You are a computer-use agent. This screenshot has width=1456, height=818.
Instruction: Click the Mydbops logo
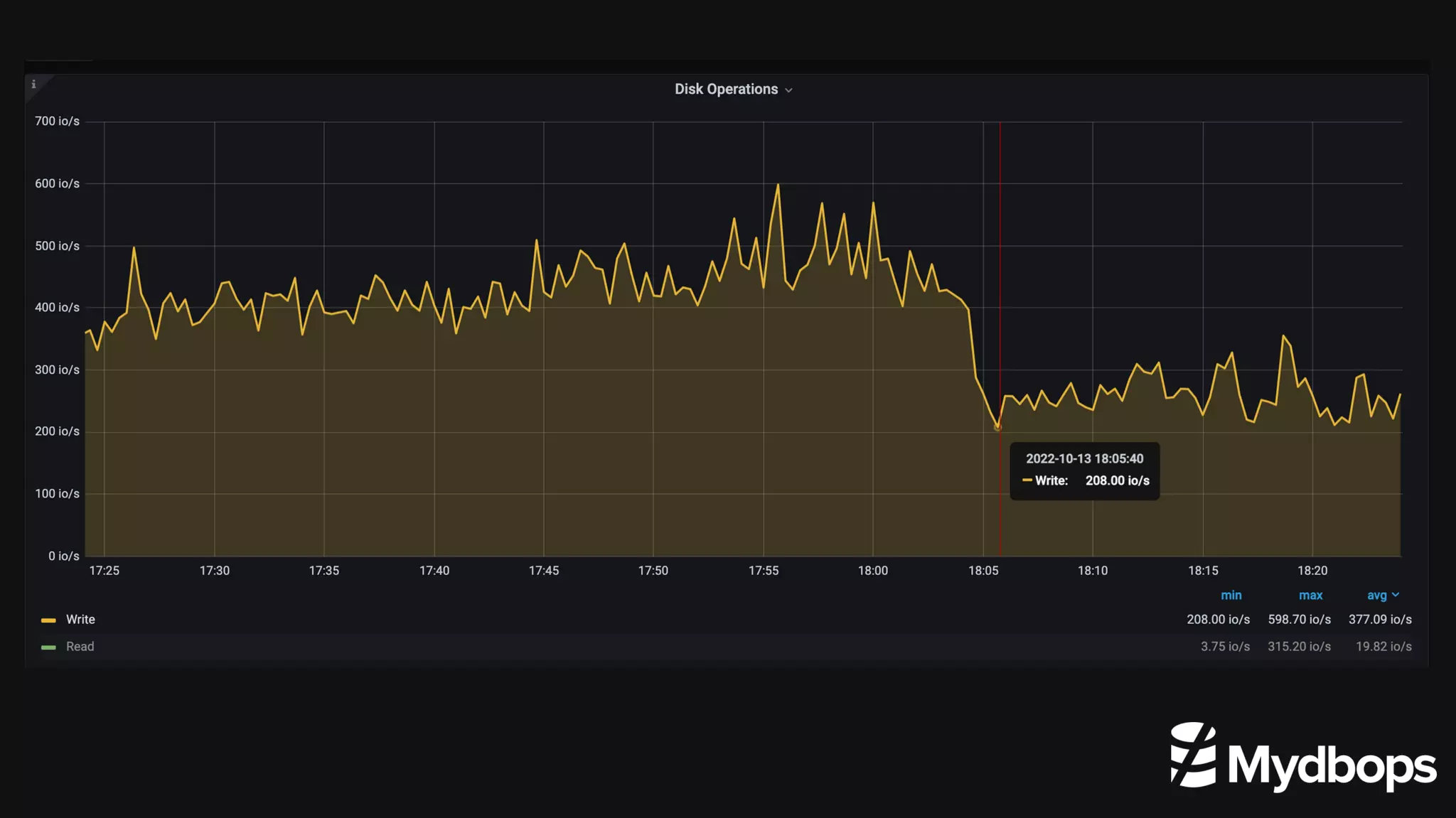pyautogui.click(x=1302, y=756)
